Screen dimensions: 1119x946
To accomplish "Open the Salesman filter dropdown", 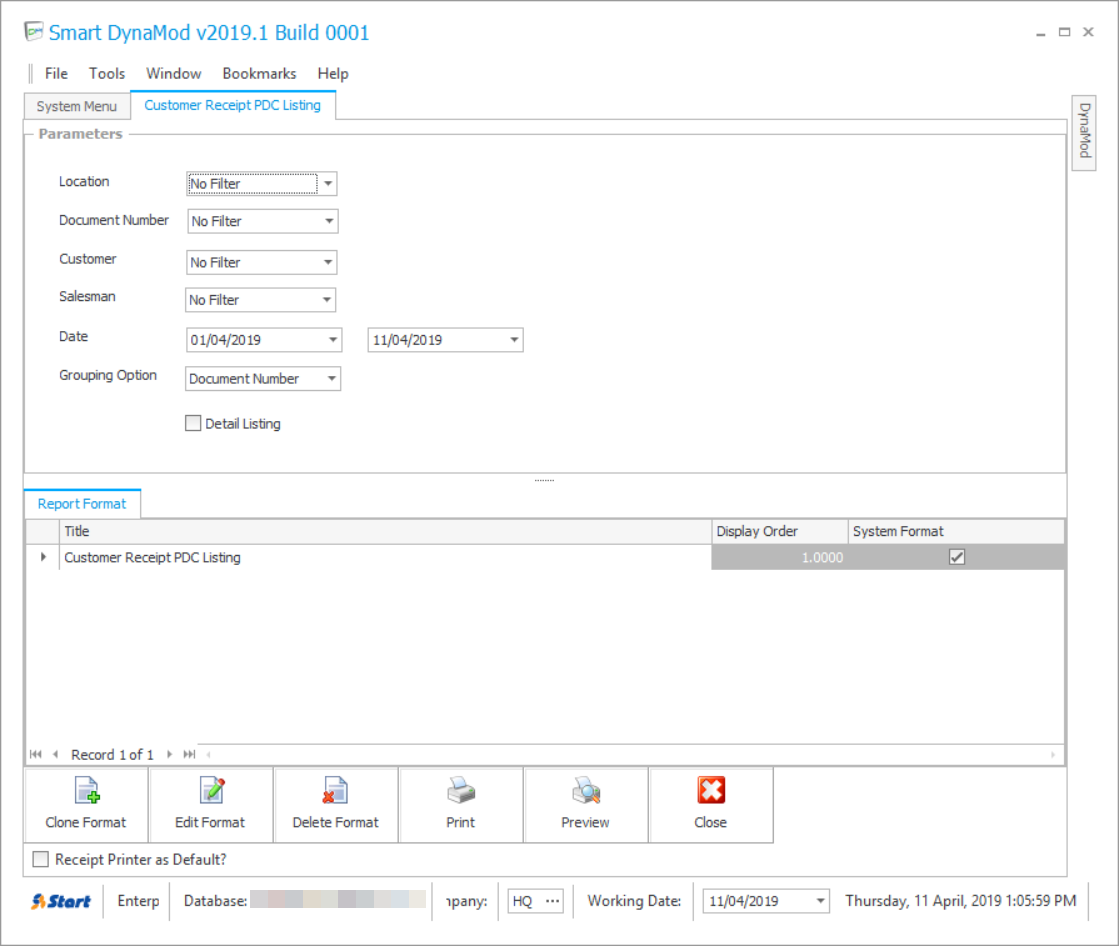I will (x=326, y=300).
